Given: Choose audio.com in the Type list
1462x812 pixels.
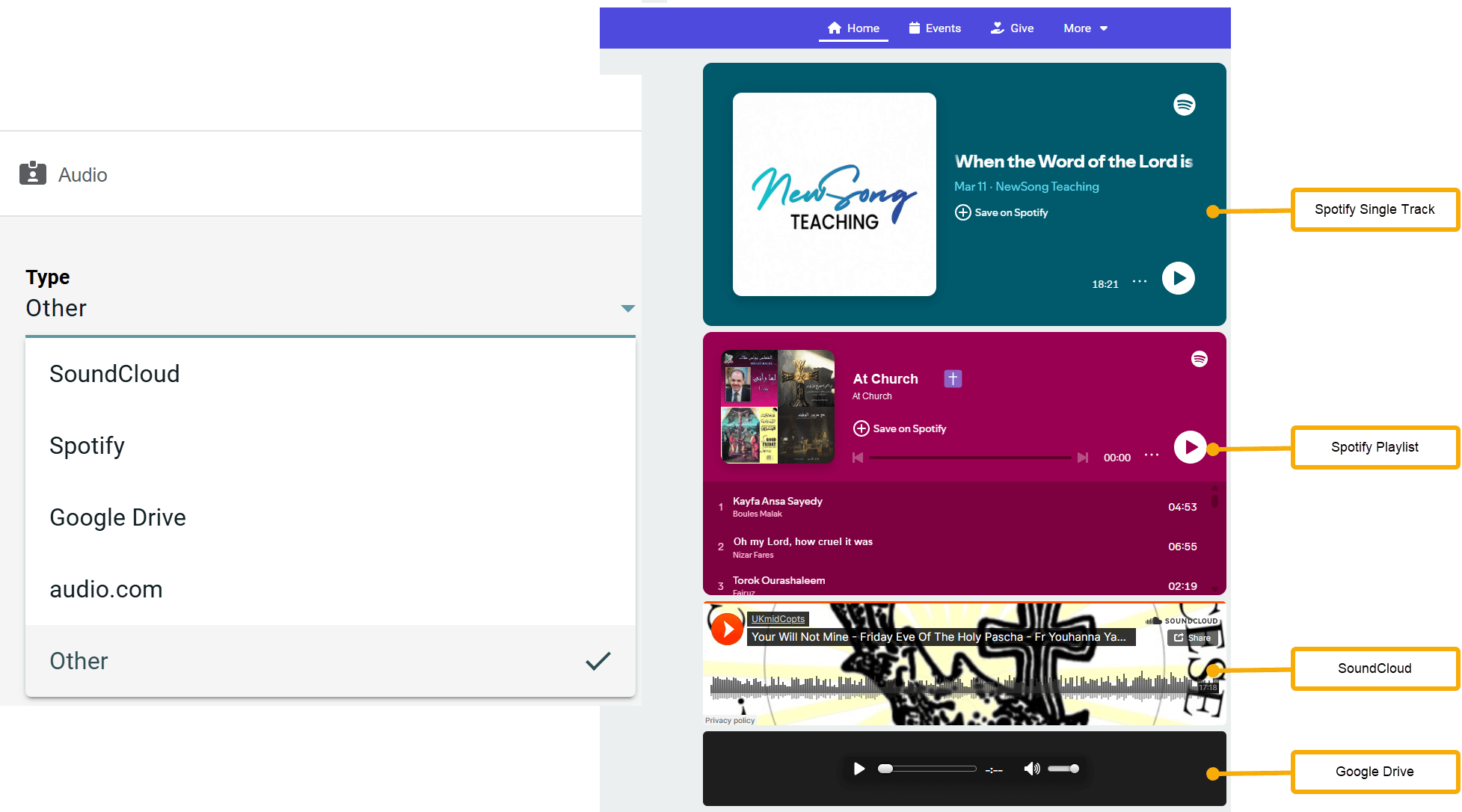Looking at the screenshot, I should point(330,589).
